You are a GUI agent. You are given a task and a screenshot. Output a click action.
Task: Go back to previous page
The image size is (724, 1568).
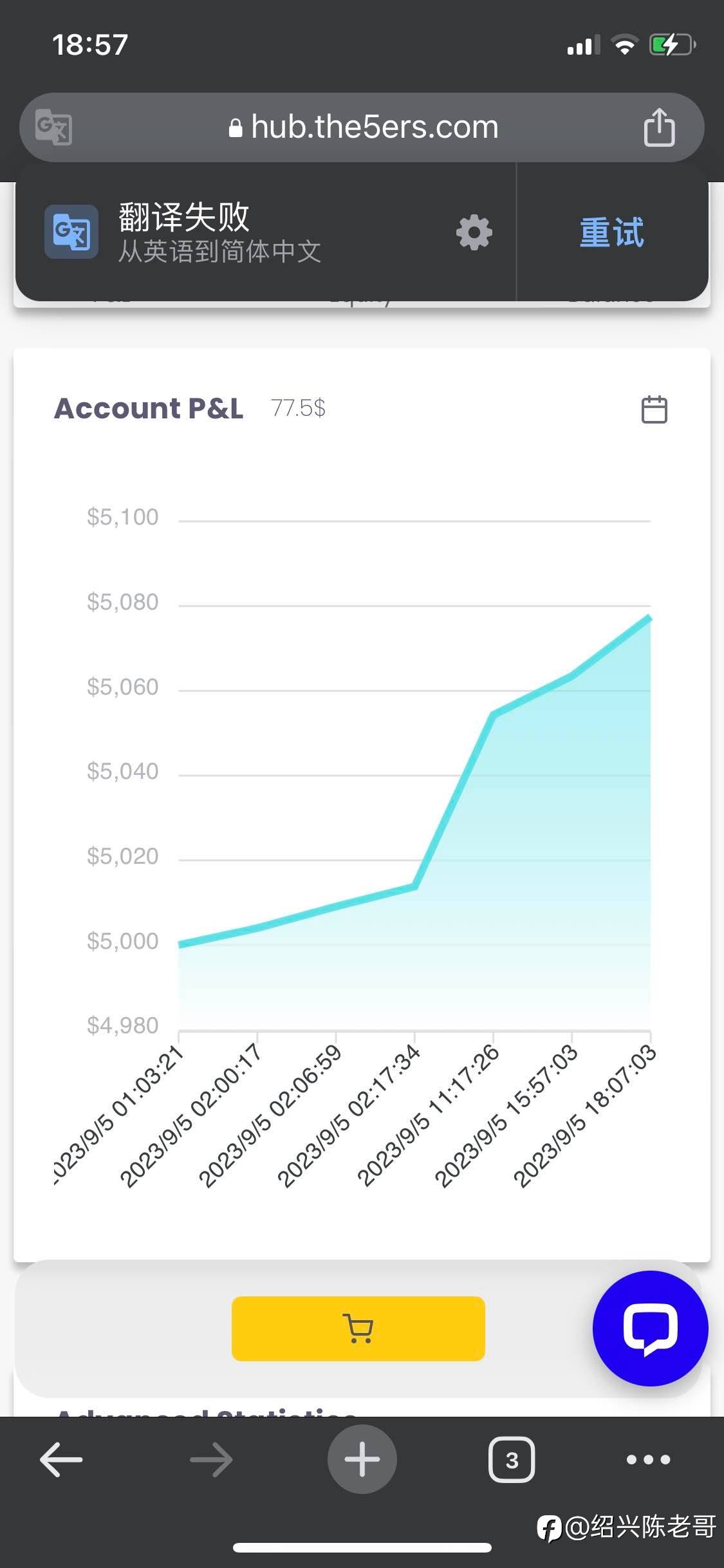(61, 1459)
